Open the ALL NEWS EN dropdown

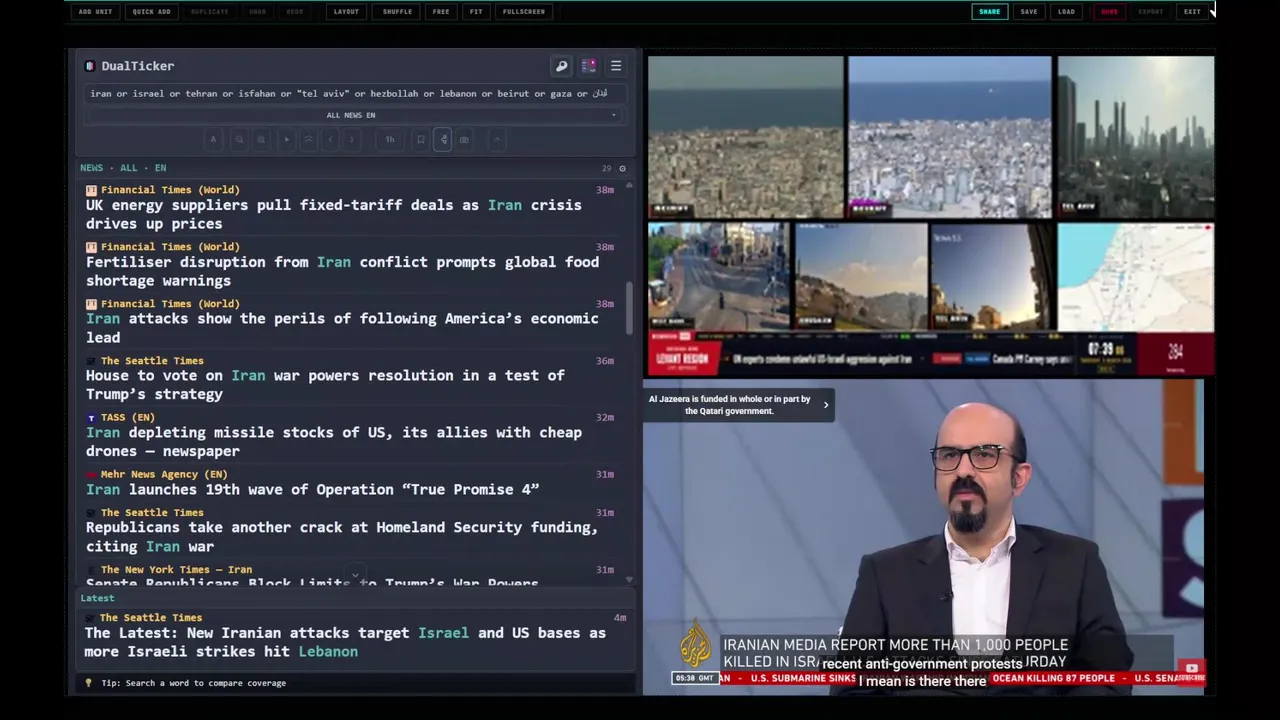pyautogui.click(x=351, y=115)
